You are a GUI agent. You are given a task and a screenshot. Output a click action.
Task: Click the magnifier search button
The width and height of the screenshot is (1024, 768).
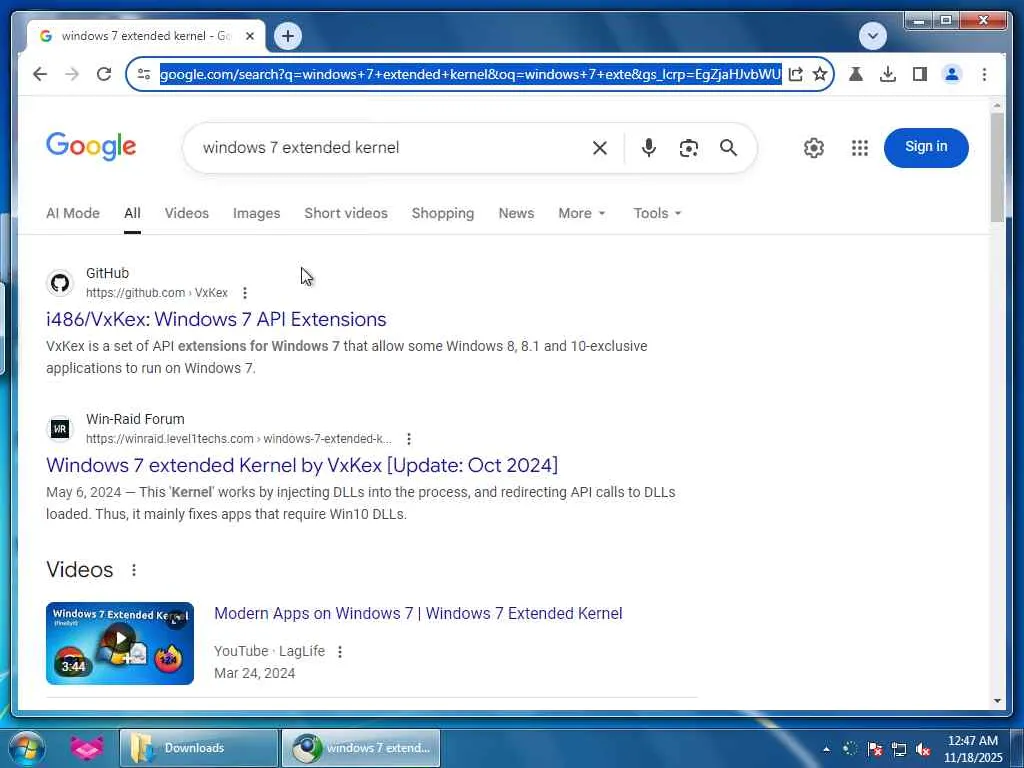coord(728,148)
